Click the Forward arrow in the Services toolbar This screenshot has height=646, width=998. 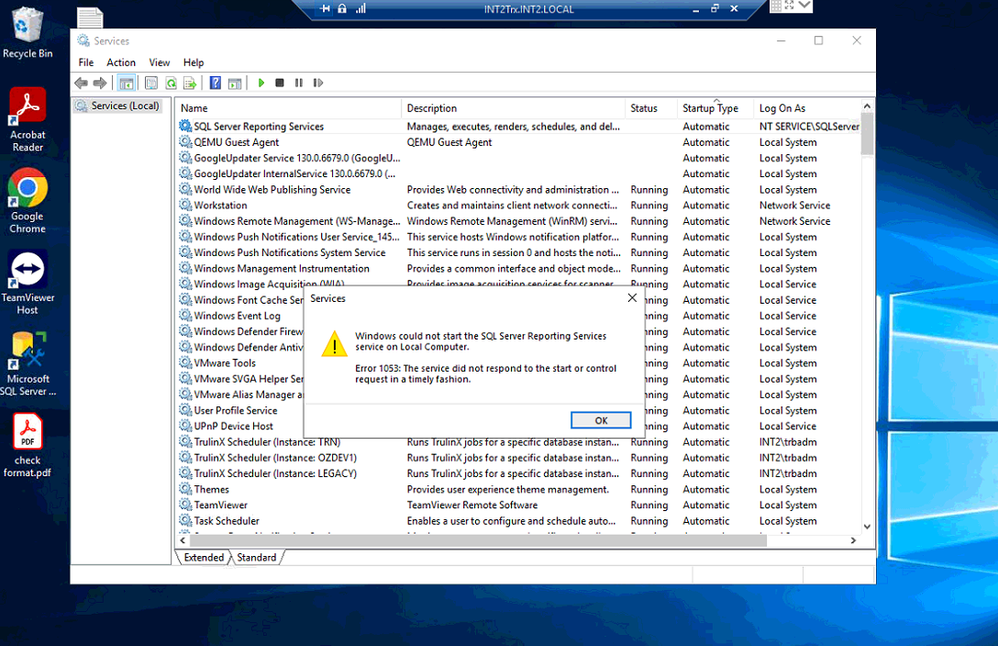tap(100, 83)
